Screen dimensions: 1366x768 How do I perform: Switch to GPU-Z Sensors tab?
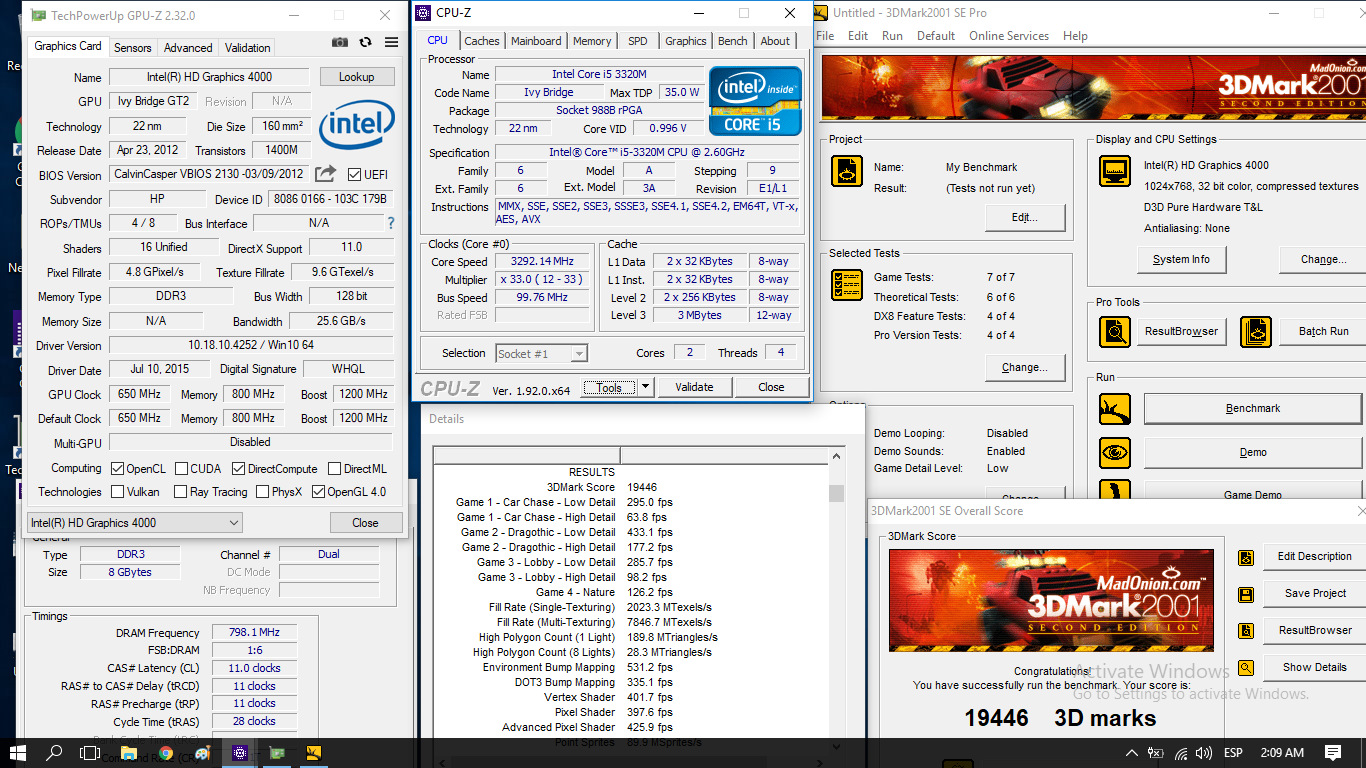132,47
